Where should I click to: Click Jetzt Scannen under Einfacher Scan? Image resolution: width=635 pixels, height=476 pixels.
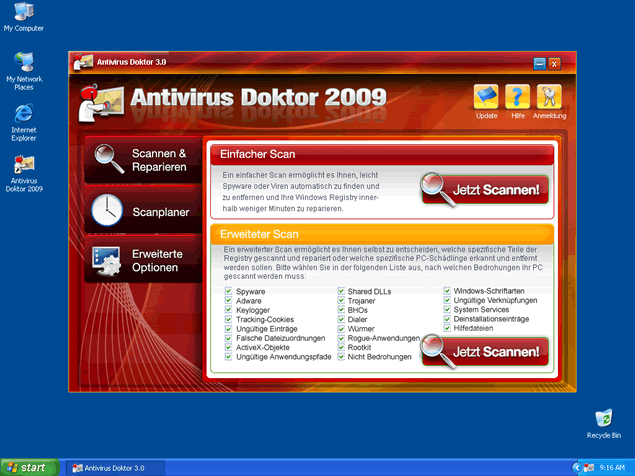pos(485,189)
